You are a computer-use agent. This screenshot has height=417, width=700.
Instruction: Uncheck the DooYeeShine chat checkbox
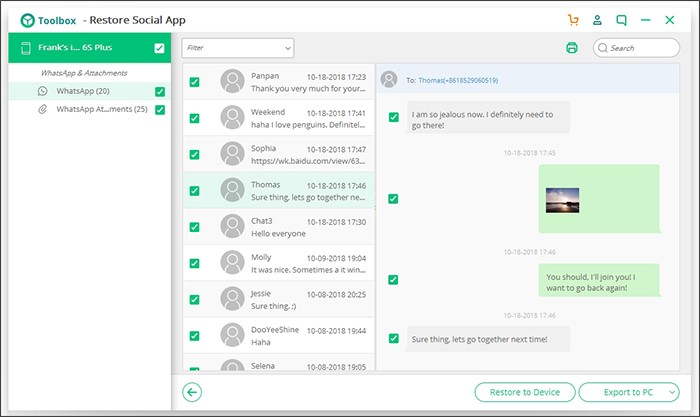(194, 336)
